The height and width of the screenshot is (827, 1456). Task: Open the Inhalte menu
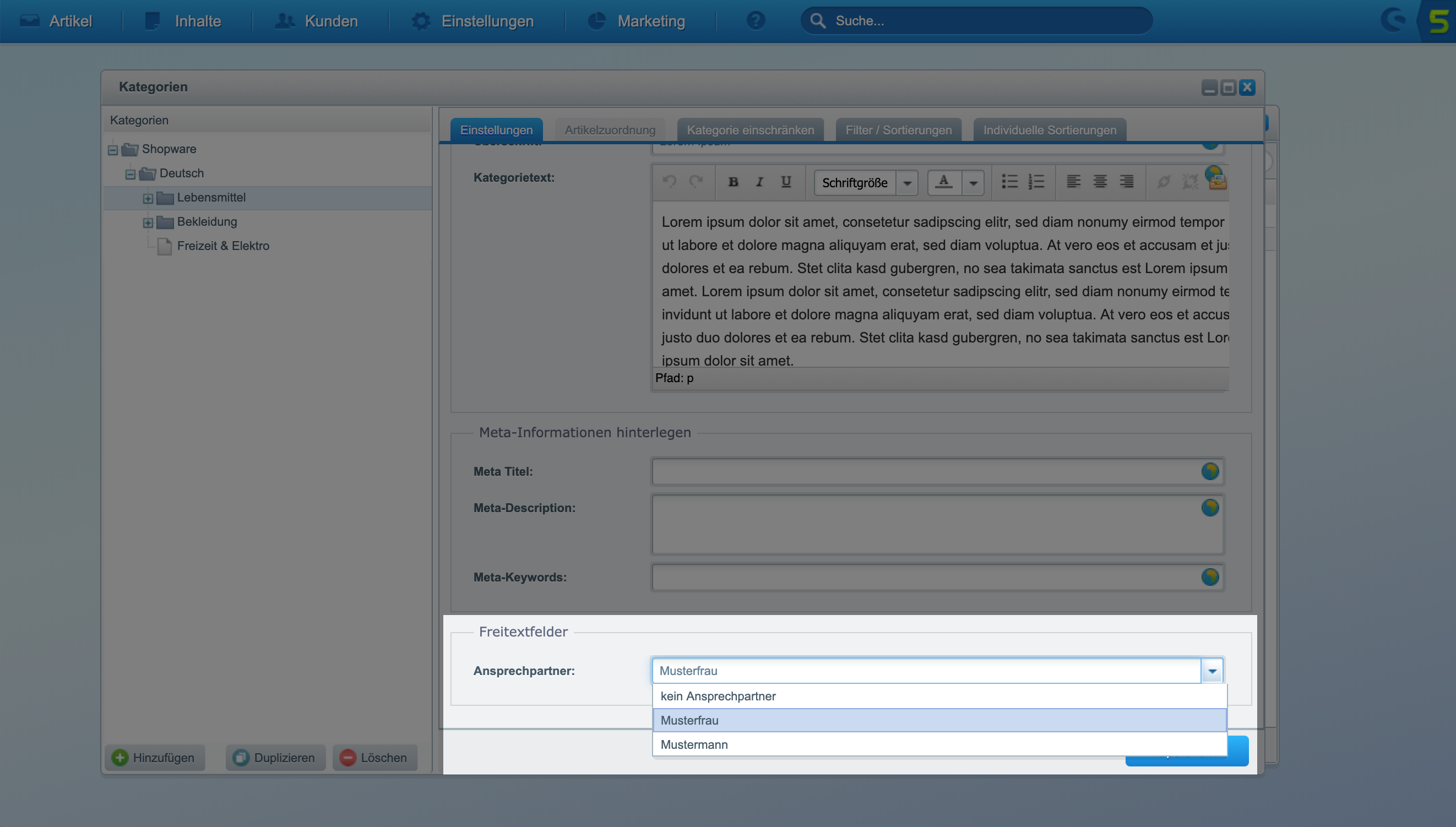[x=183, y=21]
